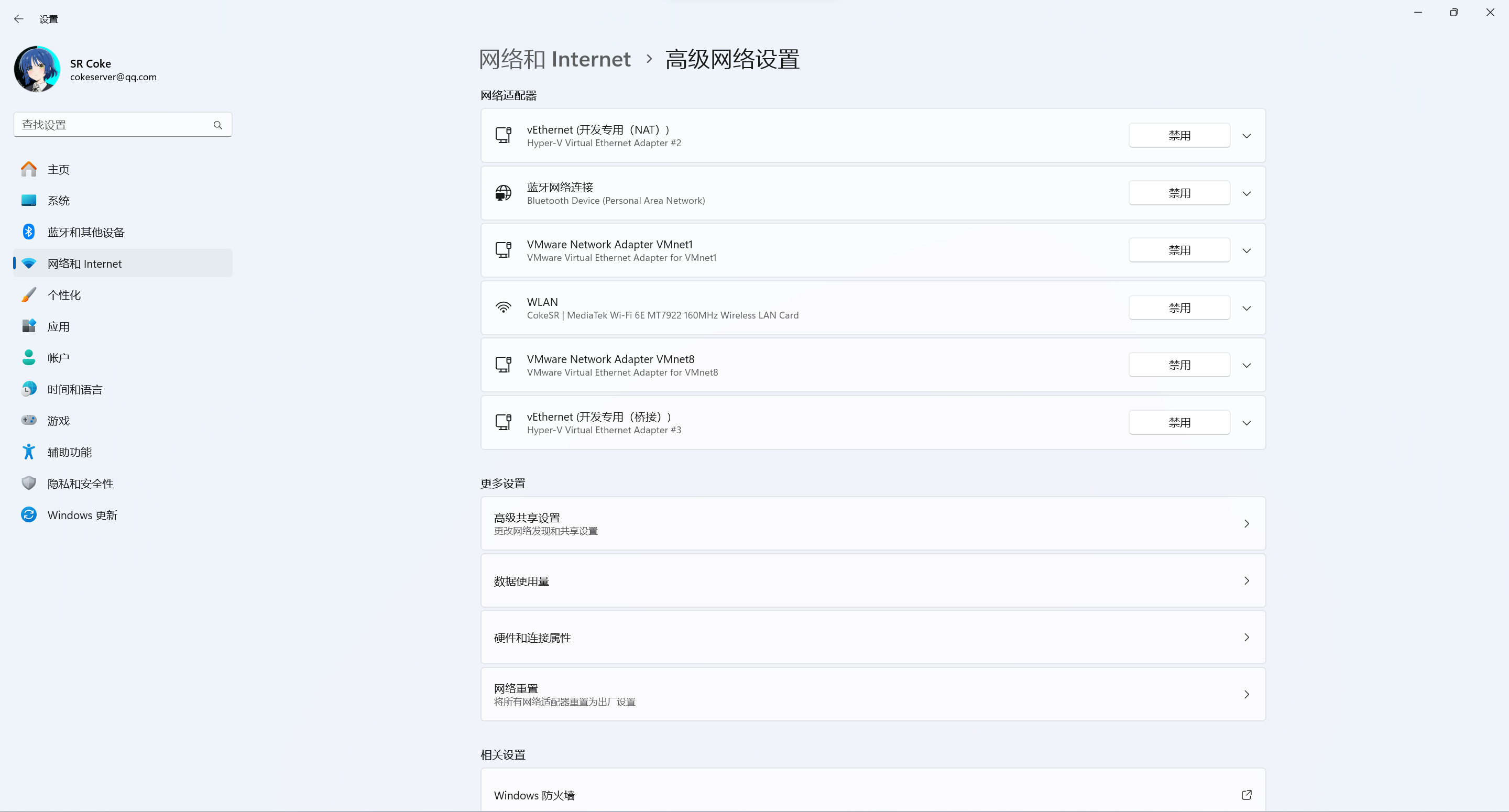The image size is (1509, 812).
Task: Click the cokeserver@qq.com account email
Action: point(114,77)
